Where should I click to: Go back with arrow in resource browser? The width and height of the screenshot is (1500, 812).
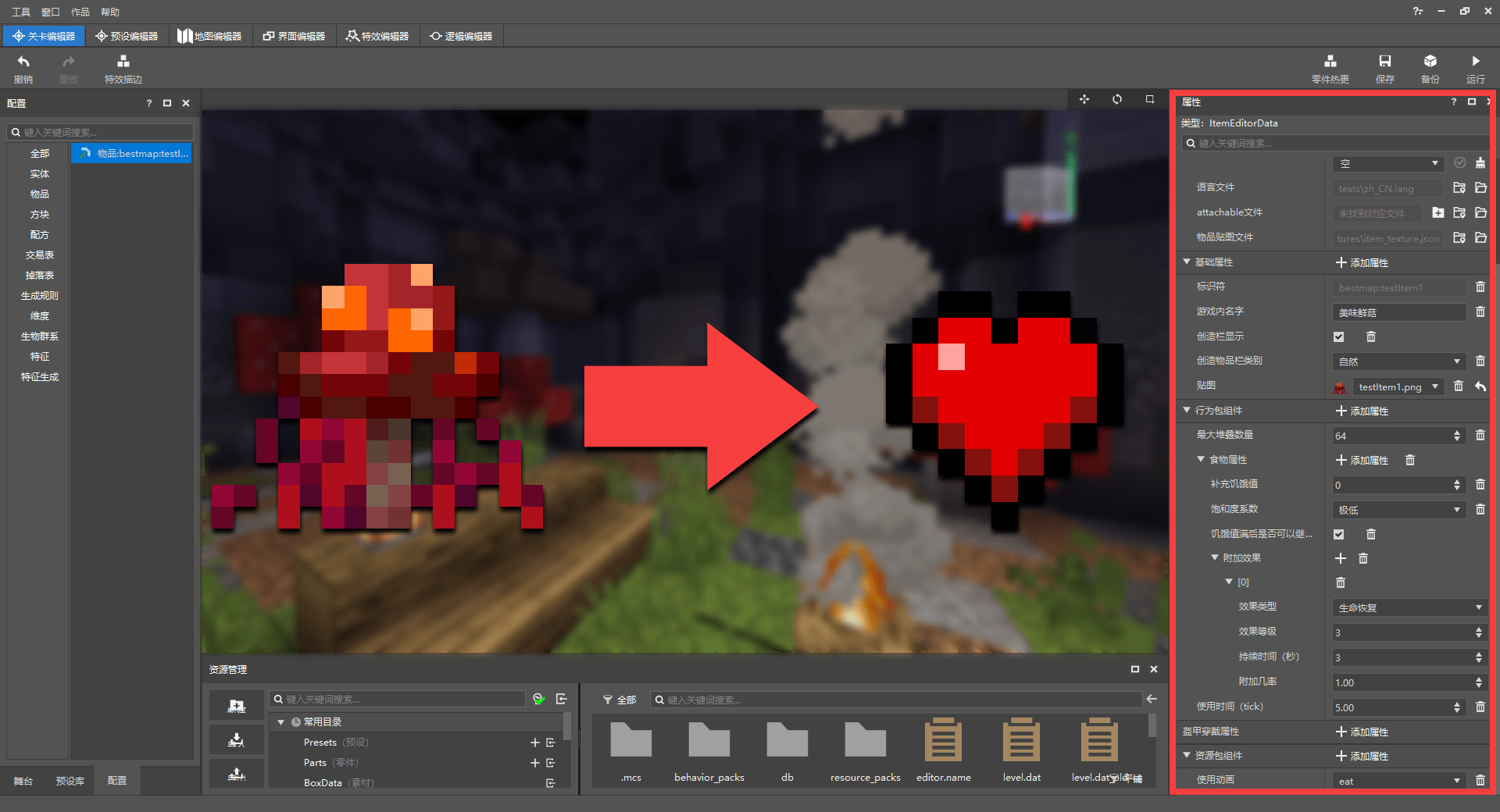[x=1152, y=699]
